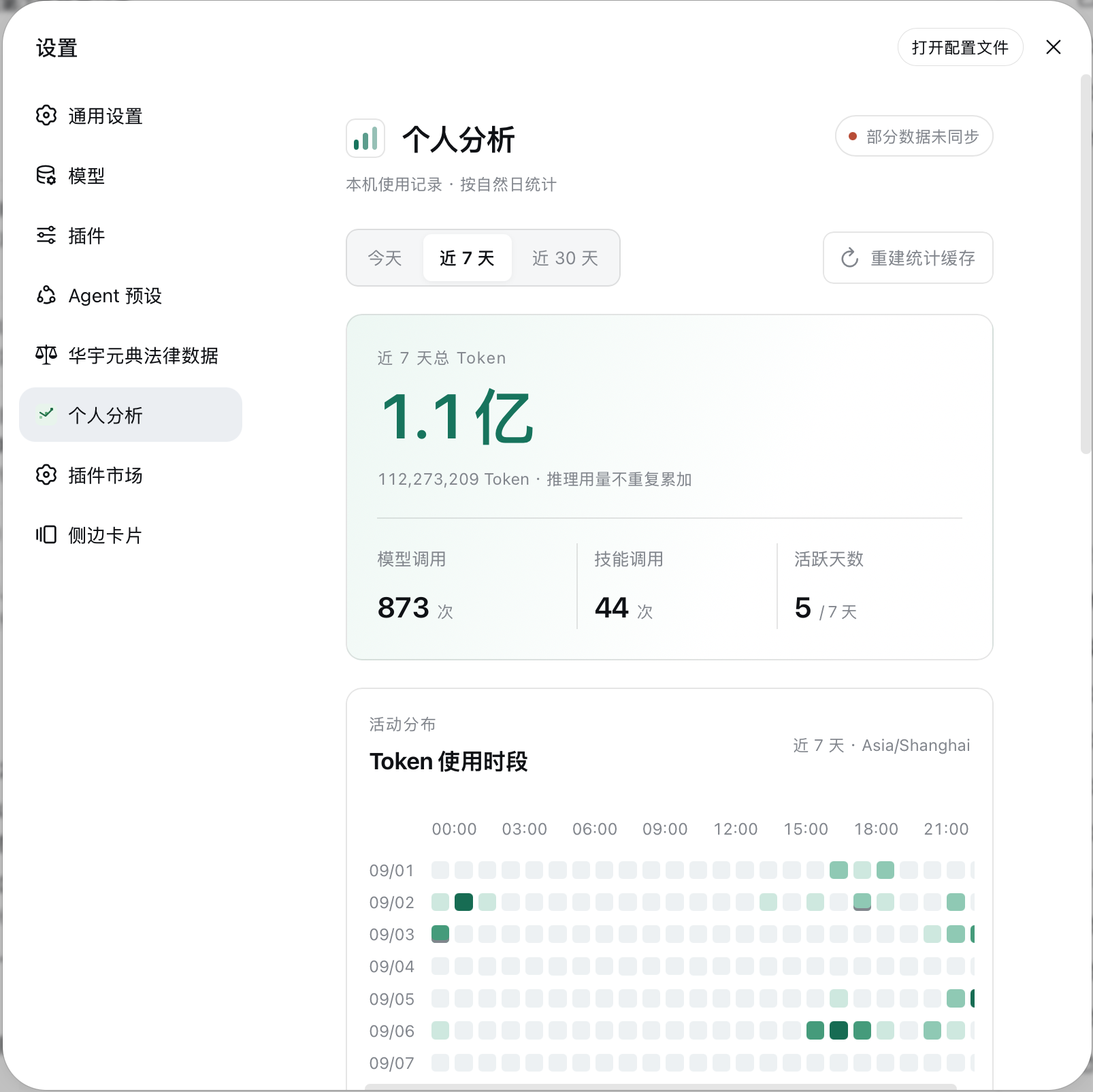Click the 873 次 model calls value
Image resolution: width=1093 pixels, height=1092 pixels.
415,608
